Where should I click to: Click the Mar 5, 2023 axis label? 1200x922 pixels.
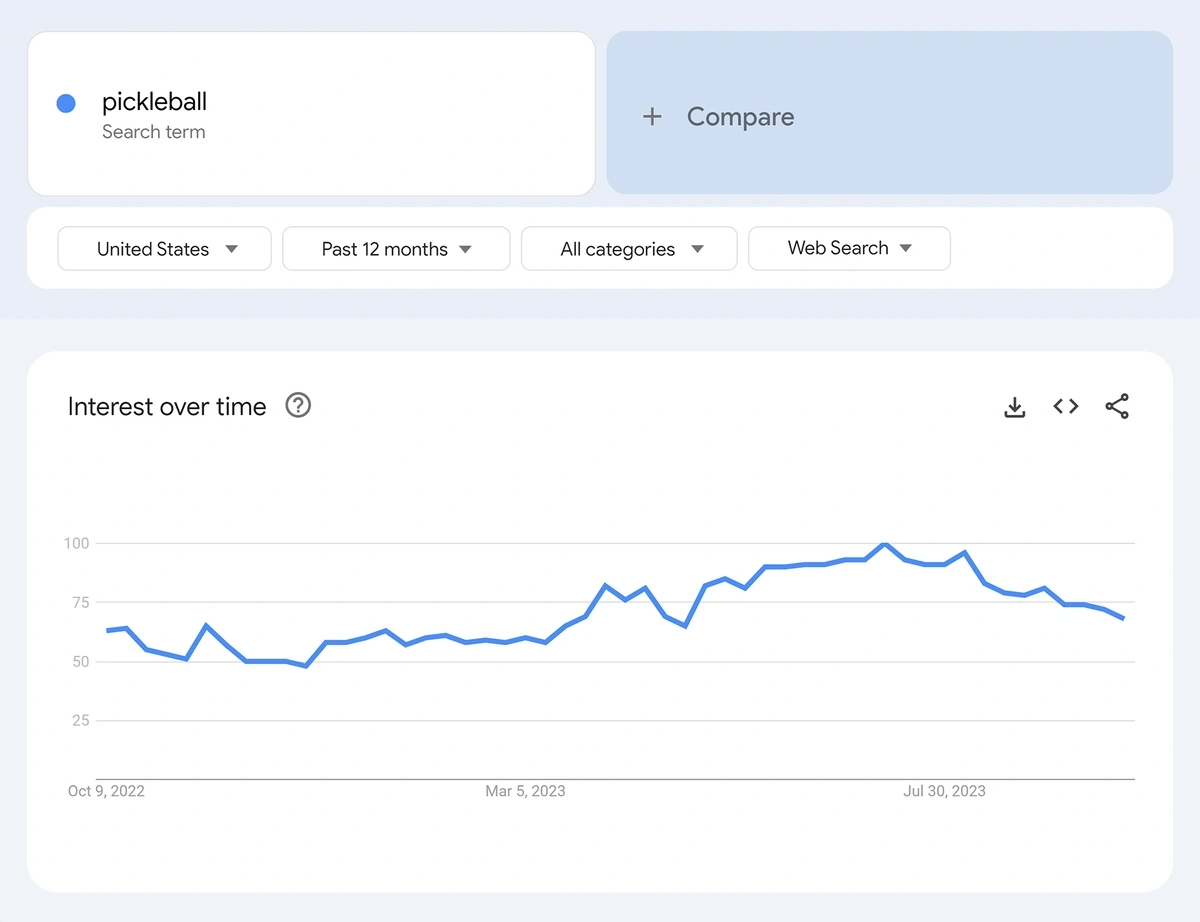coord(525,791)
